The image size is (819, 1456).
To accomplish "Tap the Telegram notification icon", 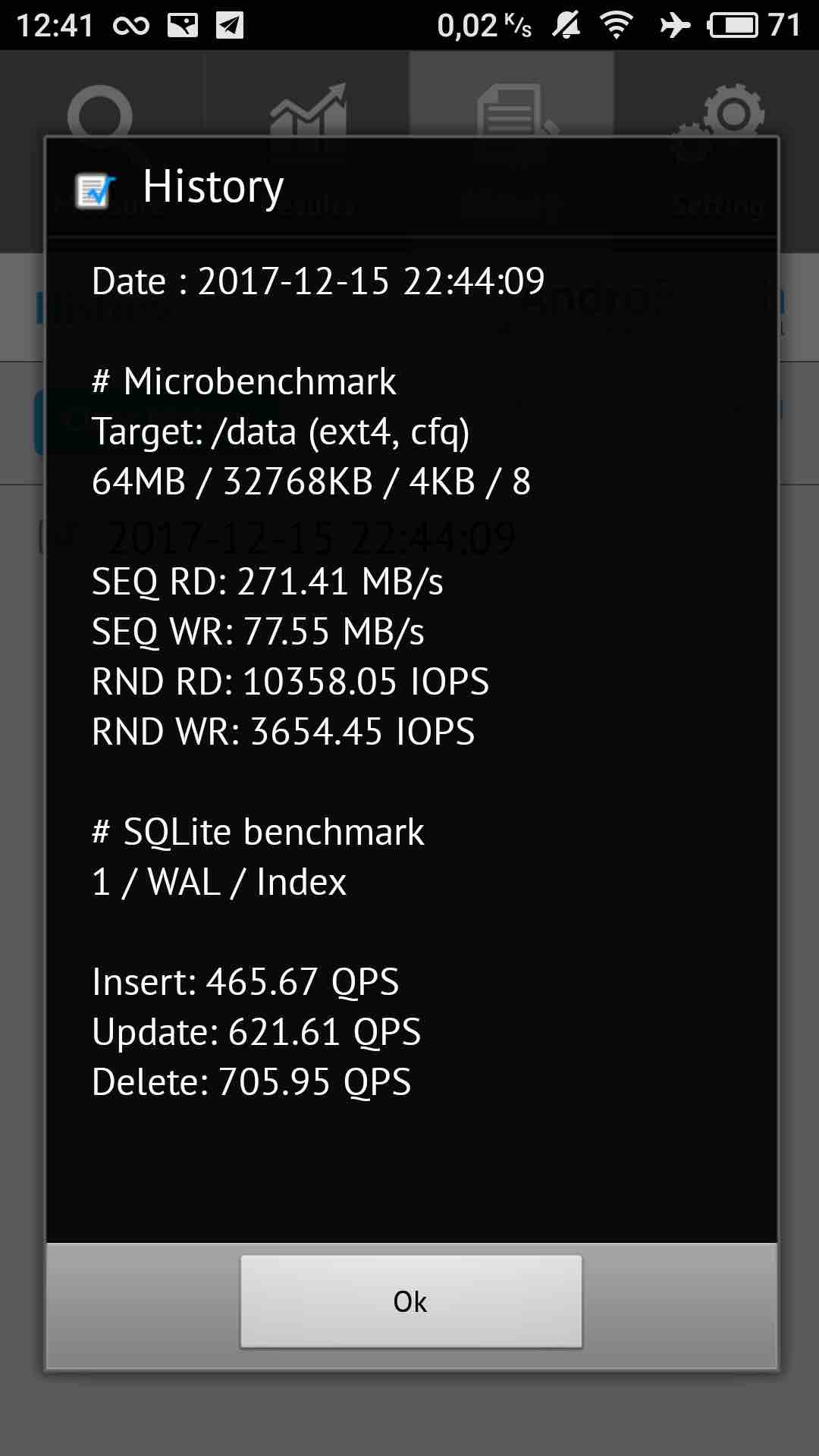I will 230,25.
